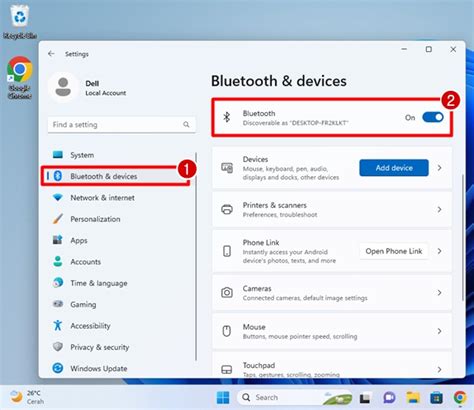Click the Windows Update label

coord(99,368)
